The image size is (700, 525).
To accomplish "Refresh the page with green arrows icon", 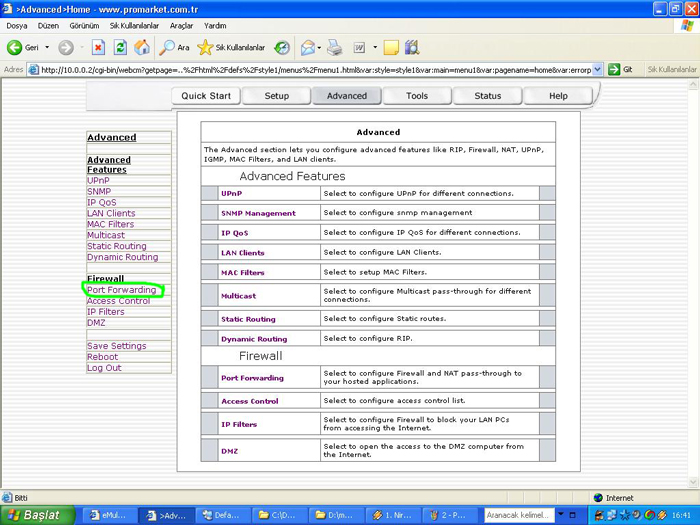I will pos(120,47).
